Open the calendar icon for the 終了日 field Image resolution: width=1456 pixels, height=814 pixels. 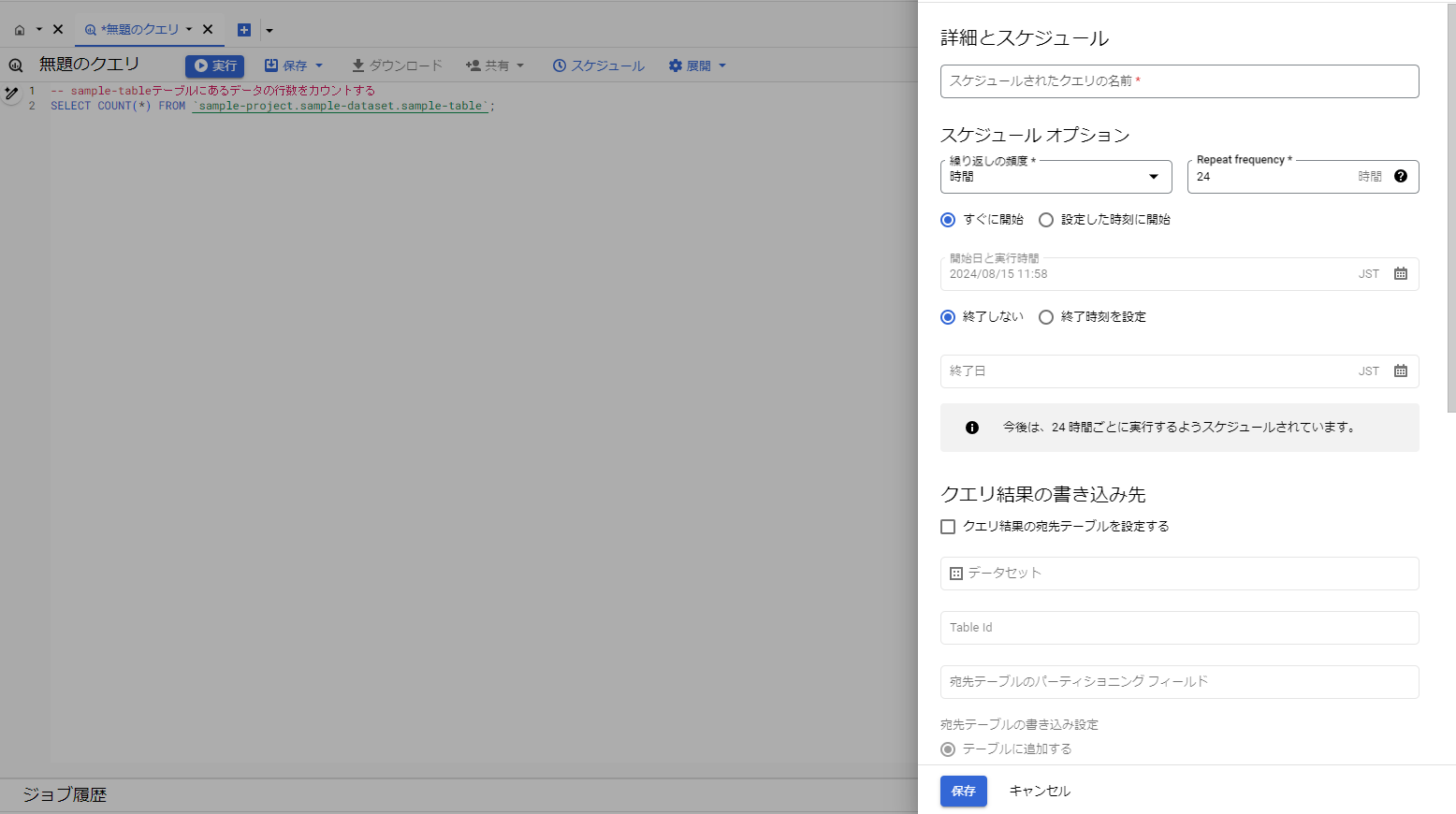tap(1401, 371)
